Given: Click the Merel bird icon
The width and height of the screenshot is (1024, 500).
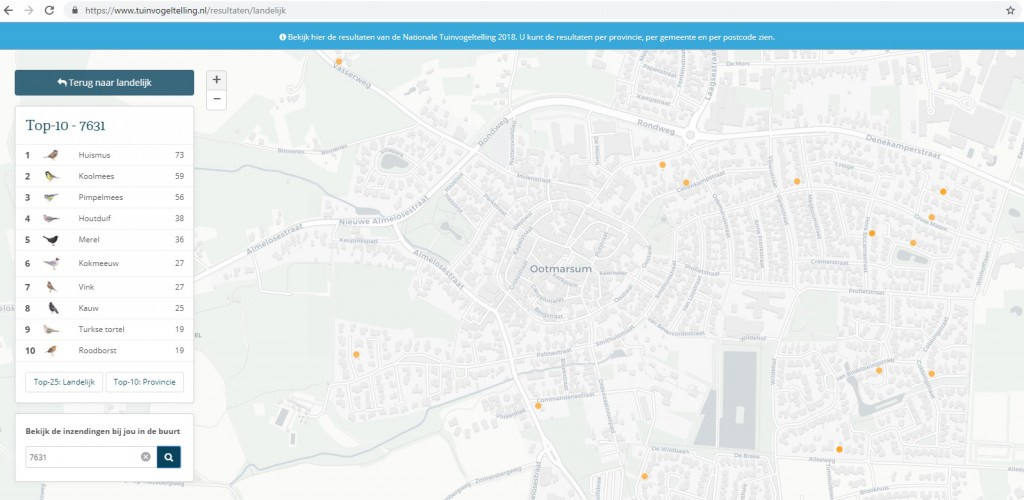Looking at the screenshot, I should (52, 240).
